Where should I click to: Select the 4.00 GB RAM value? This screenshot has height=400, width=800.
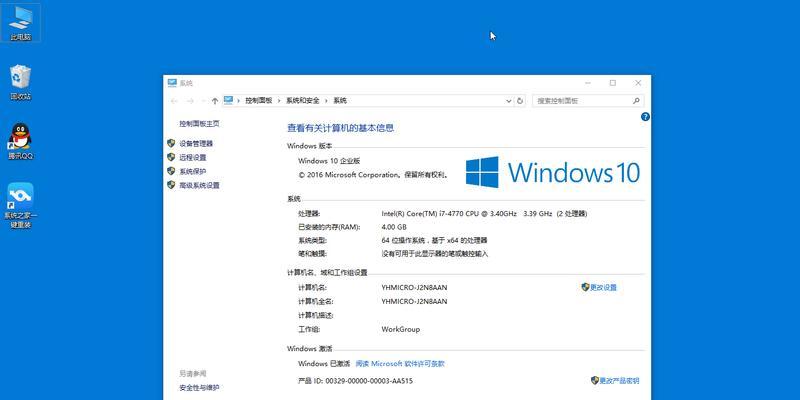point(394,227)
